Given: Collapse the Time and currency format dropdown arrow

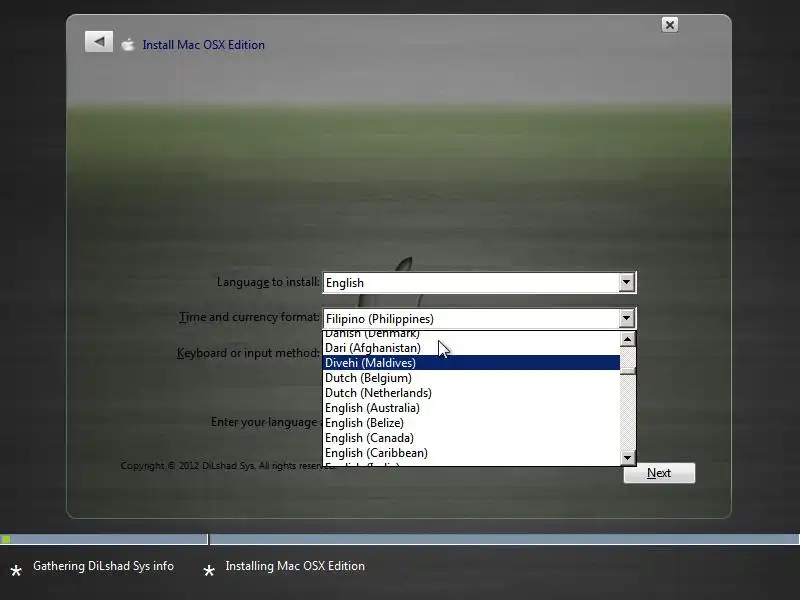Looking at the screenshot, I should click(x=627, y=318).
